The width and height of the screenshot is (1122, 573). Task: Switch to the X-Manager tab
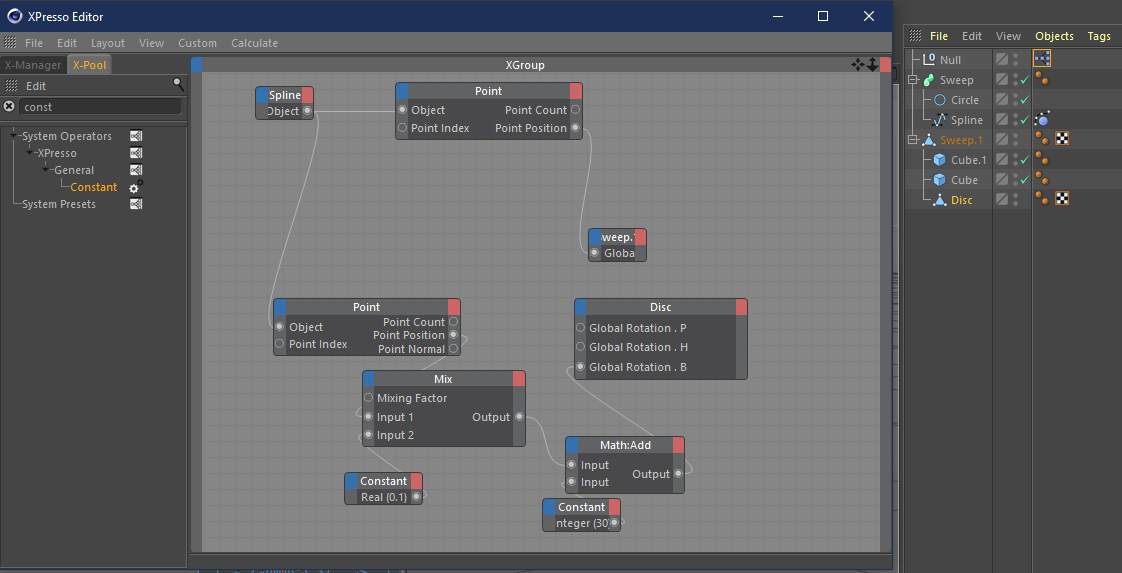33,65
